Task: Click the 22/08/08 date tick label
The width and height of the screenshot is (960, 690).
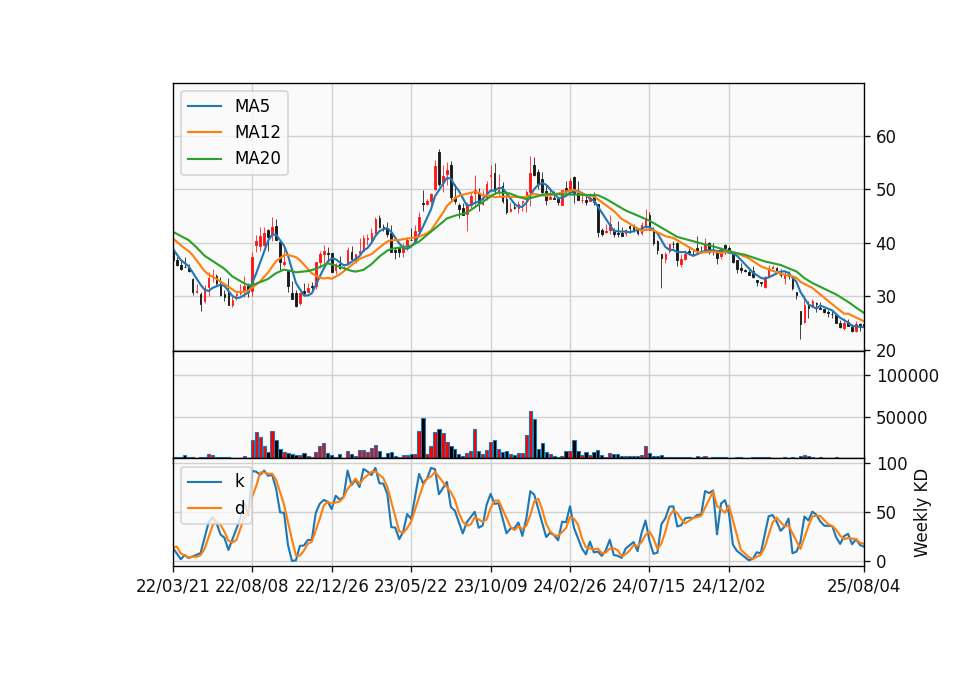Action: [252, 586]
